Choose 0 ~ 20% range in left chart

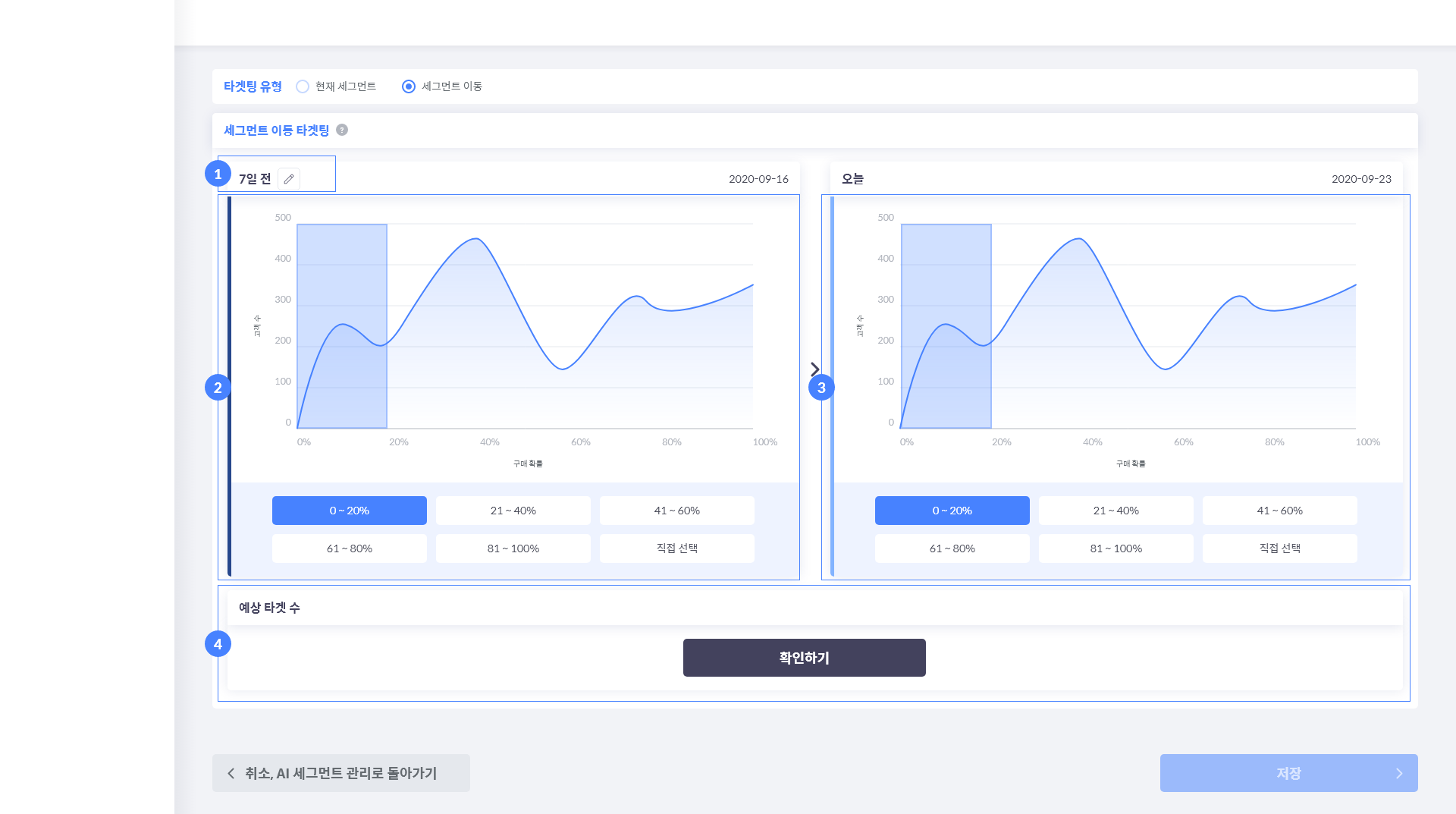click(x=349, y=511)
